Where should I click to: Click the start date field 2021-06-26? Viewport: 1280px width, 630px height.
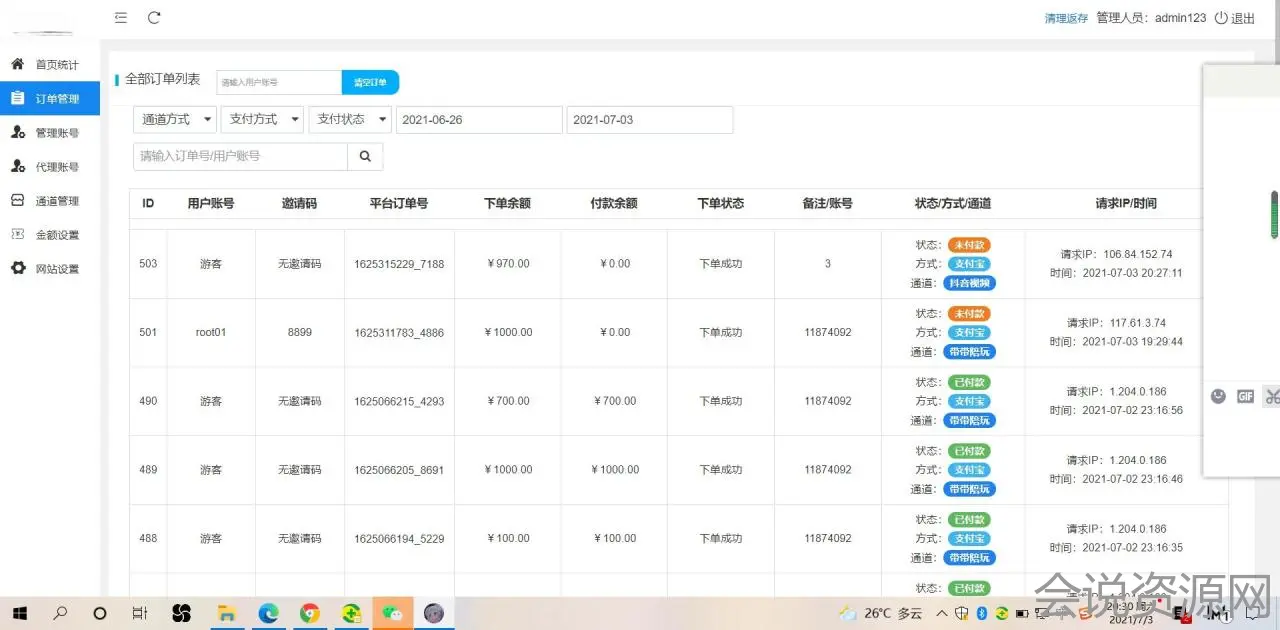click(479, 120)
